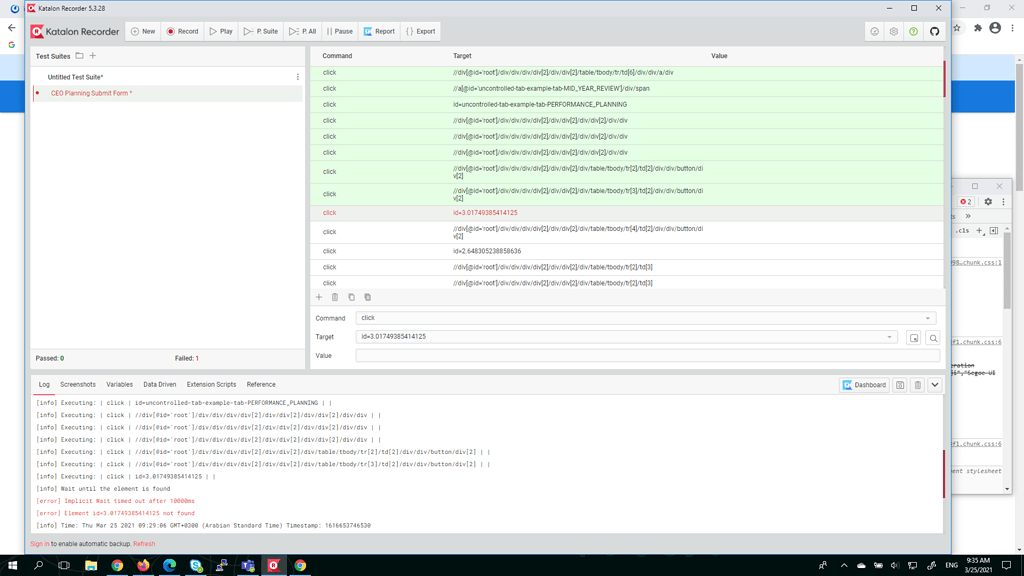Click the Value input field
Image resolution: width=1024 pixels, height=576 pixels.
[647, 356]
